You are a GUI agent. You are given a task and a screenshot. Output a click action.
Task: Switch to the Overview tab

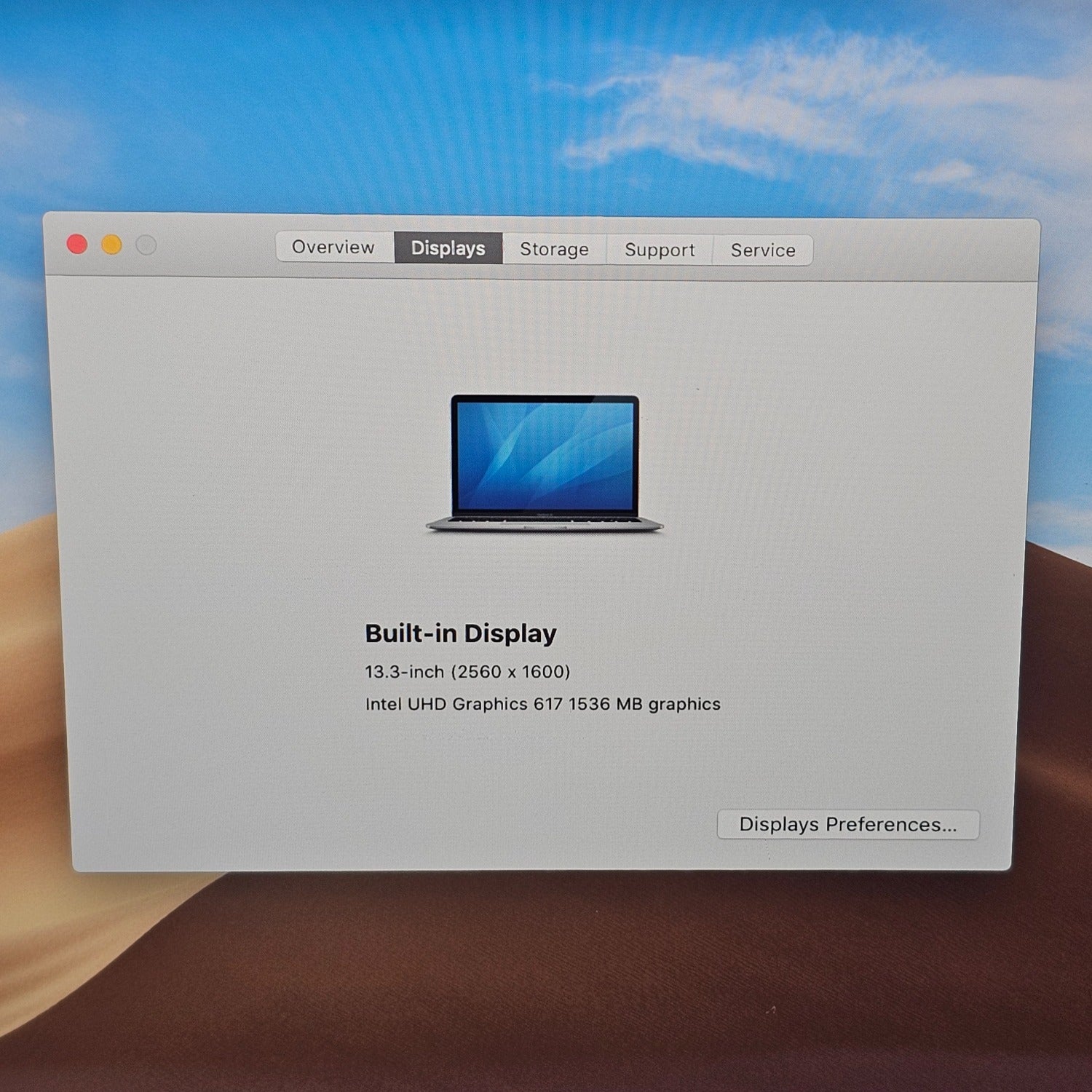pos(335,247)
